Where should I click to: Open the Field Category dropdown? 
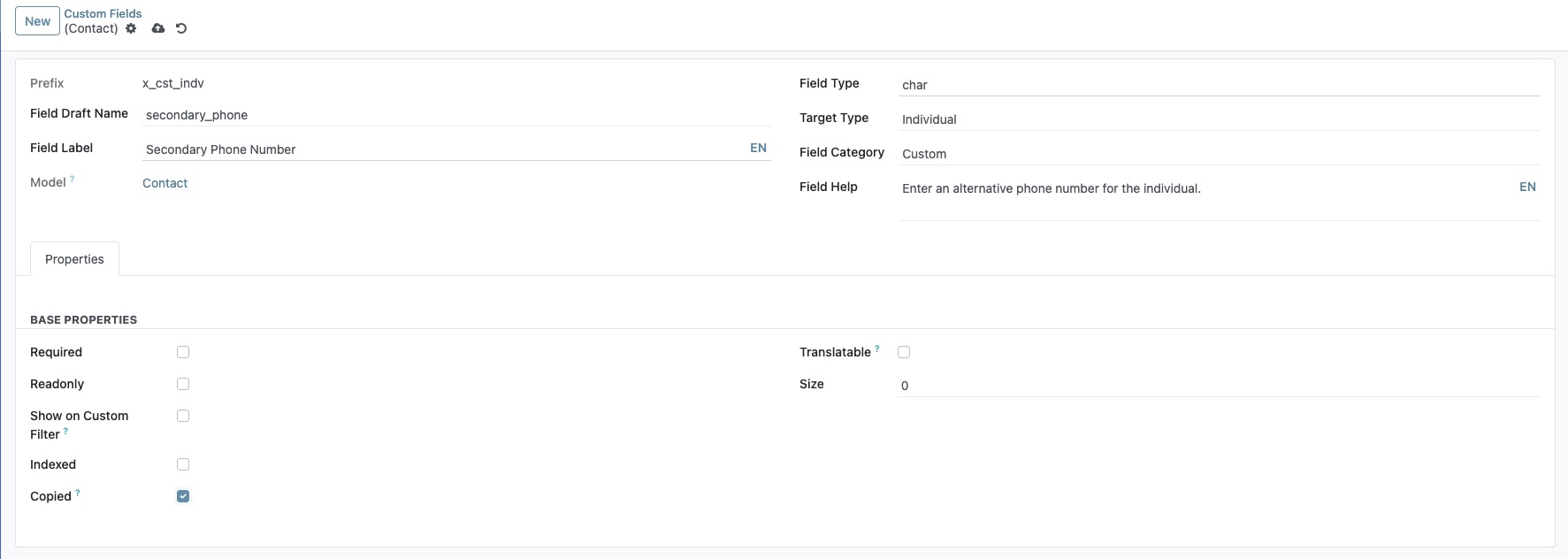coord(1219,154)
